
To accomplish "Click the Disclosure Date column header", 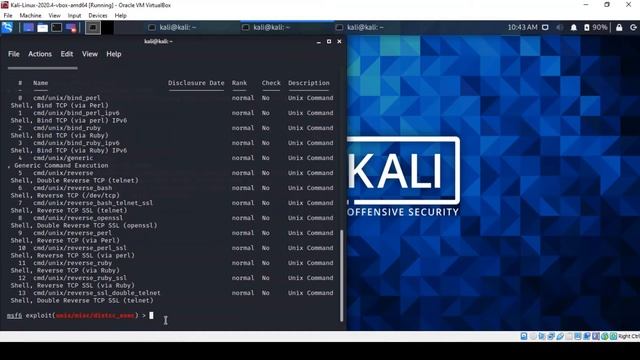I will (196, 83).
